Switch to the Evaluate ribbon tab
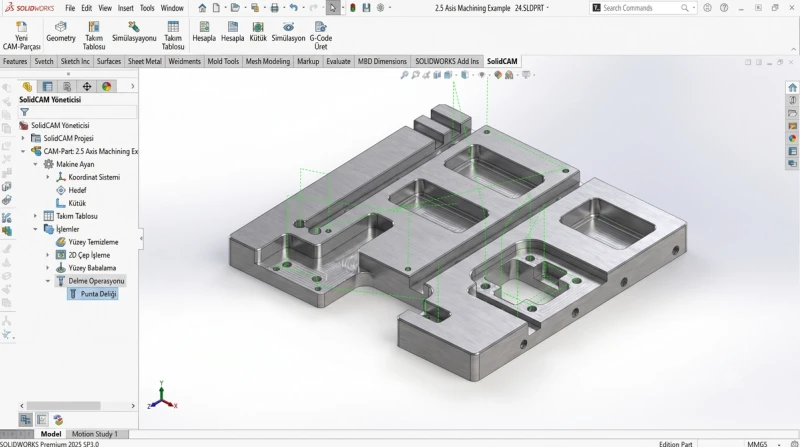Viewport: 800px width, 447px height. (338, 61)
